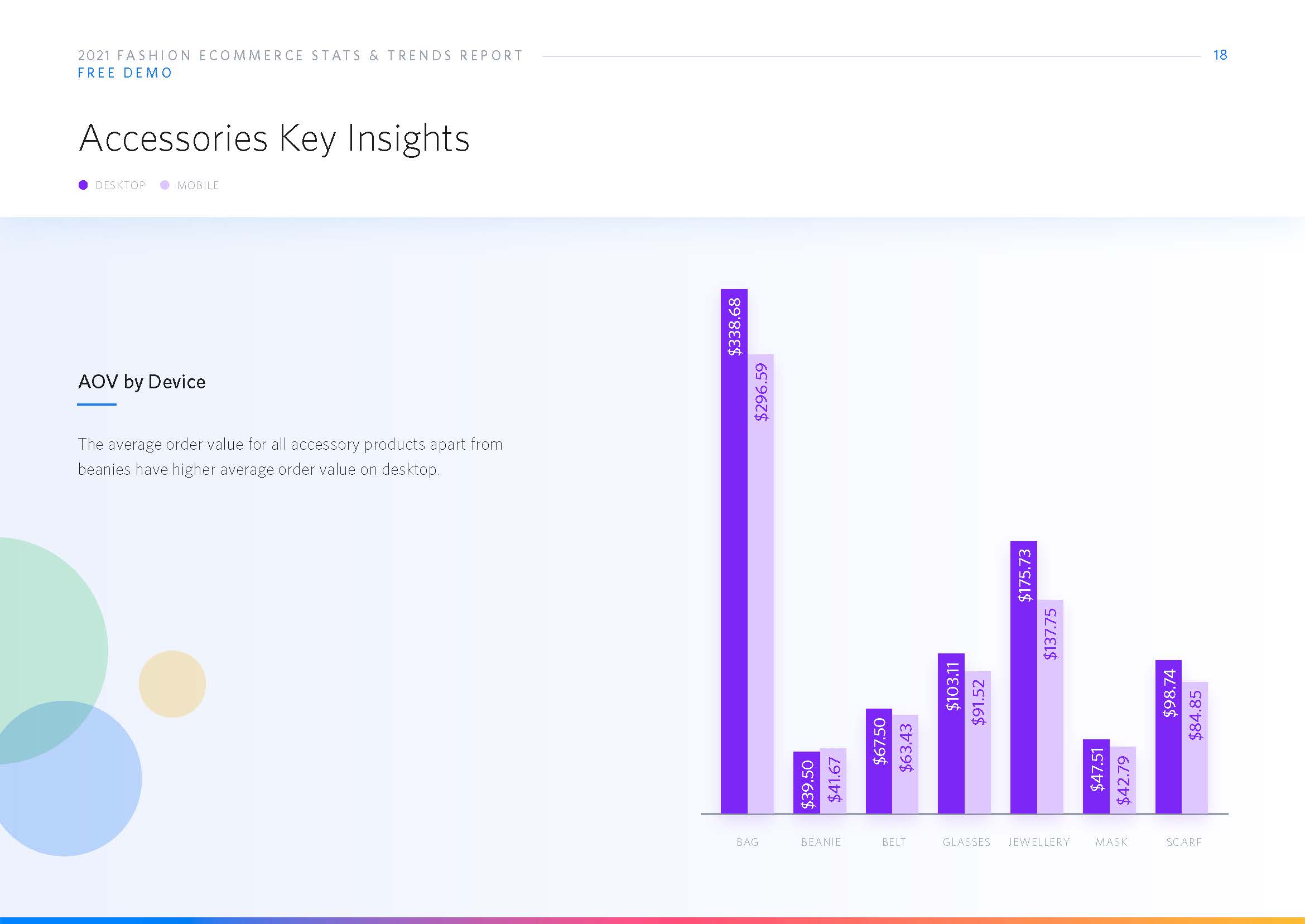This screenshot has height=924, width=1305.
Task: Click the Accessories Key Insights title
Action: (x=274, y=138)
